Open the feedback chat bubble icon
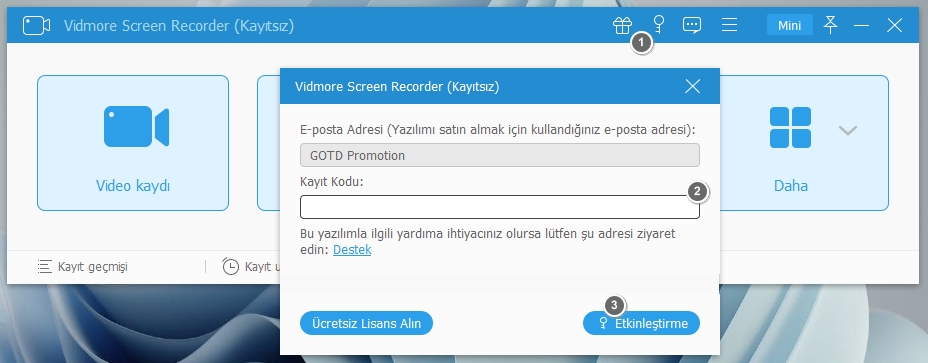 [x=692, y=25]
